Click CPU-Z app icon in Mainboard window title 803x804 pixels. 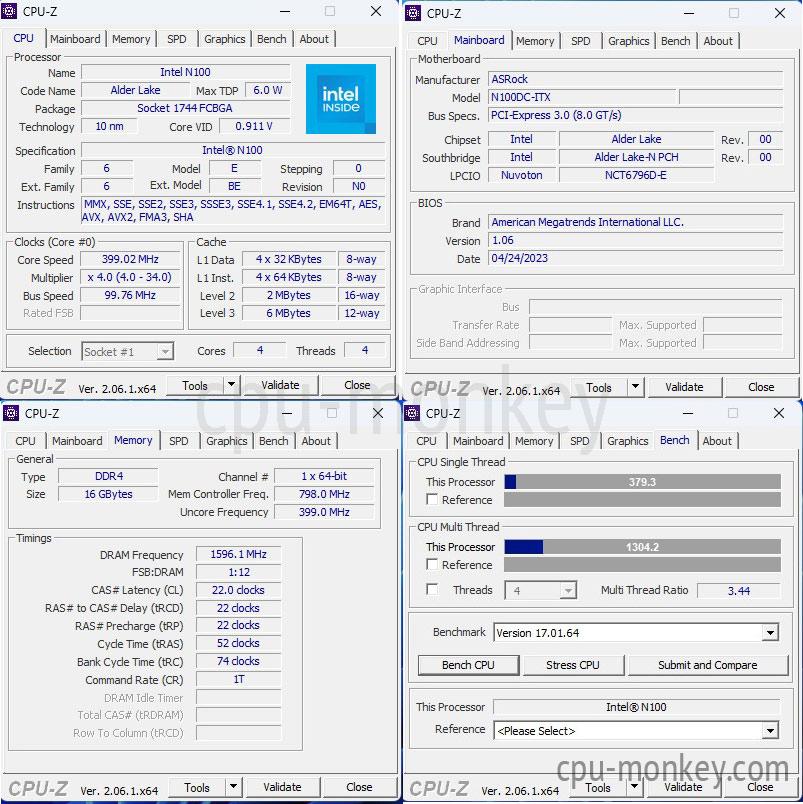point(413,13)
